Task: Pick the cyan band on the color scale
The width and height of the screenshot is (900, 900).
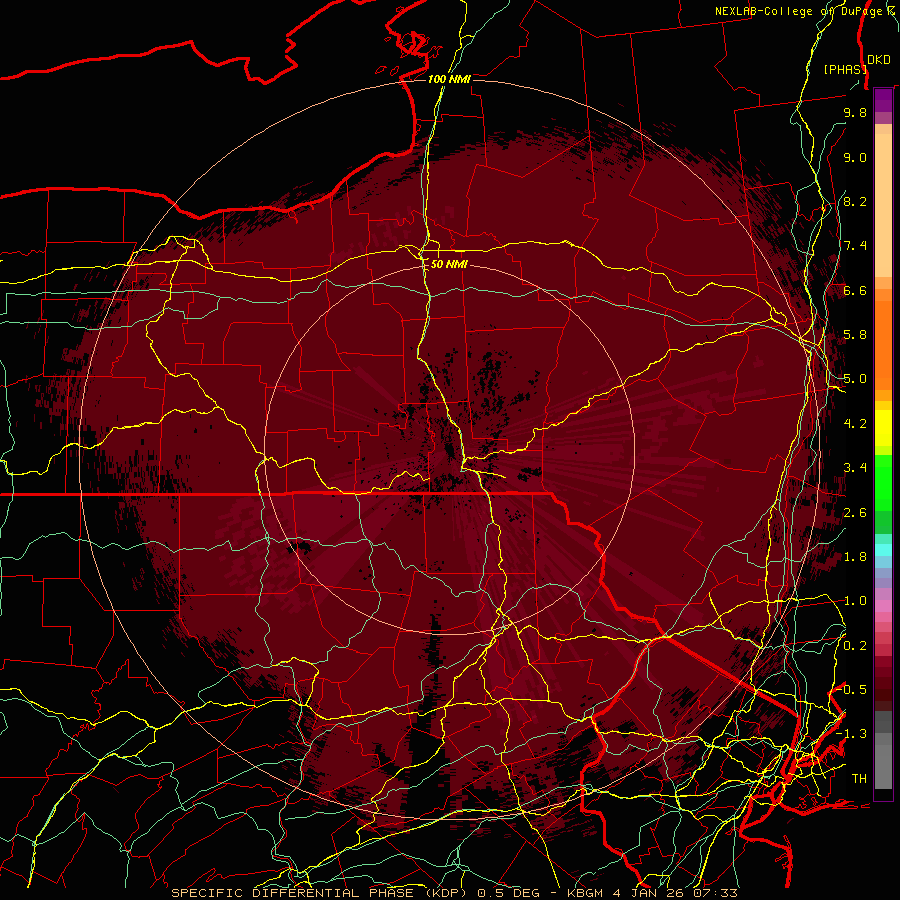Action: tap(883, 550)
